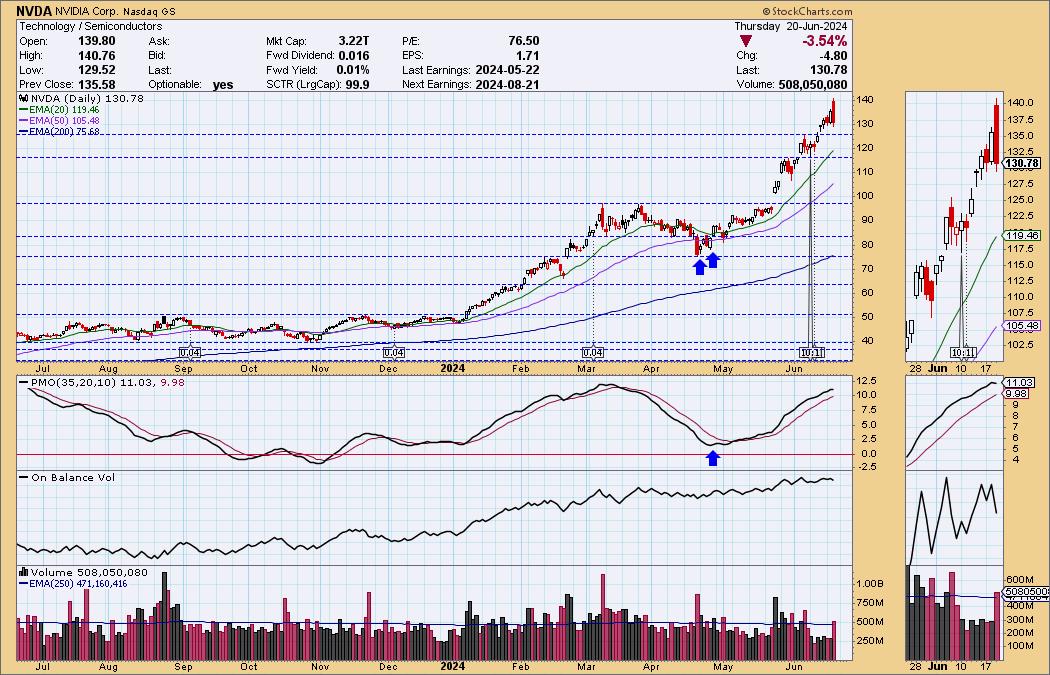Click the SCTR (LrgCap) value 99.9
Screen dimensions: 1050x675
[357, 85]
